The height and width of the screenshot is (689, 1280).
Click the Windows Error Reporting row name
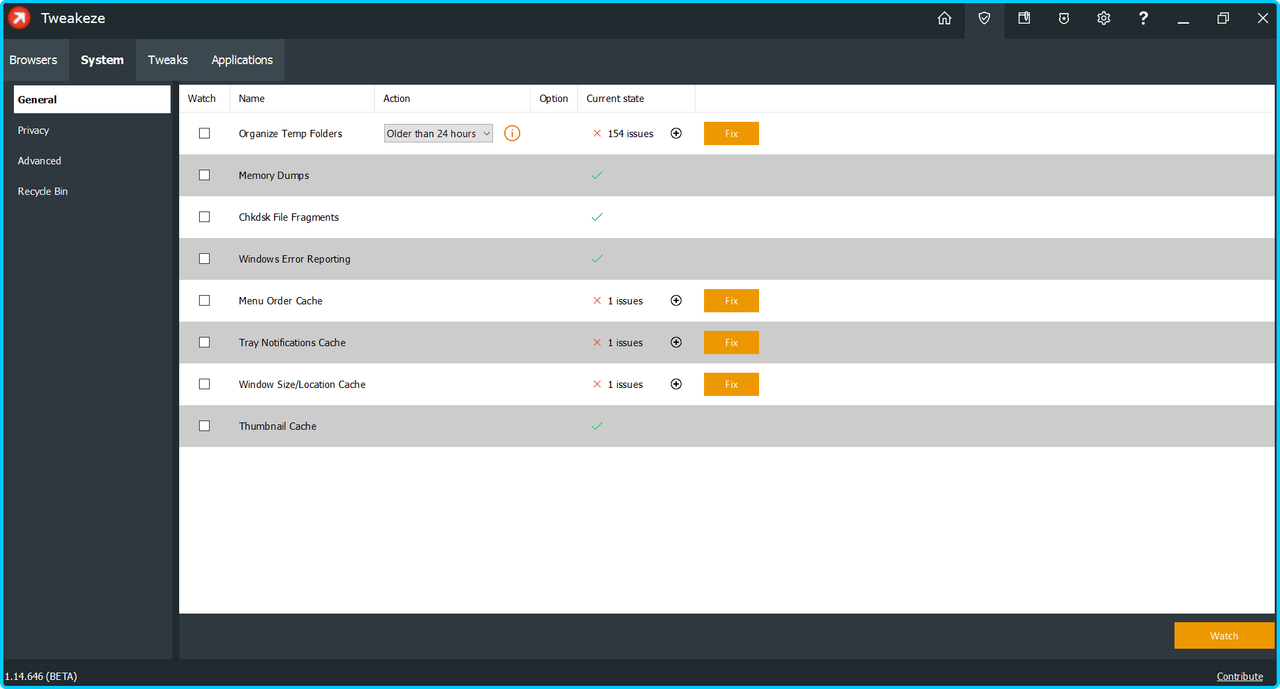(295, 259)
